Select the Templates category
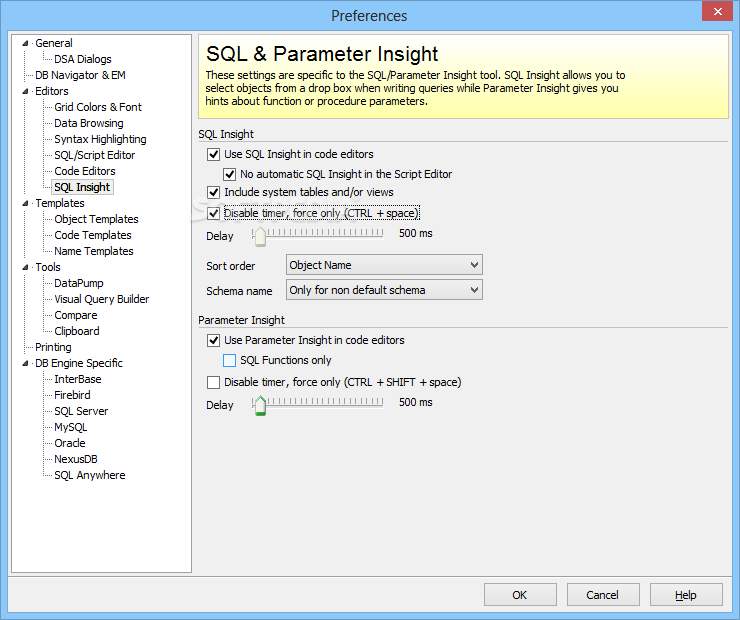Viewport: 740px width, 620px height. click(x=59, y=203)
